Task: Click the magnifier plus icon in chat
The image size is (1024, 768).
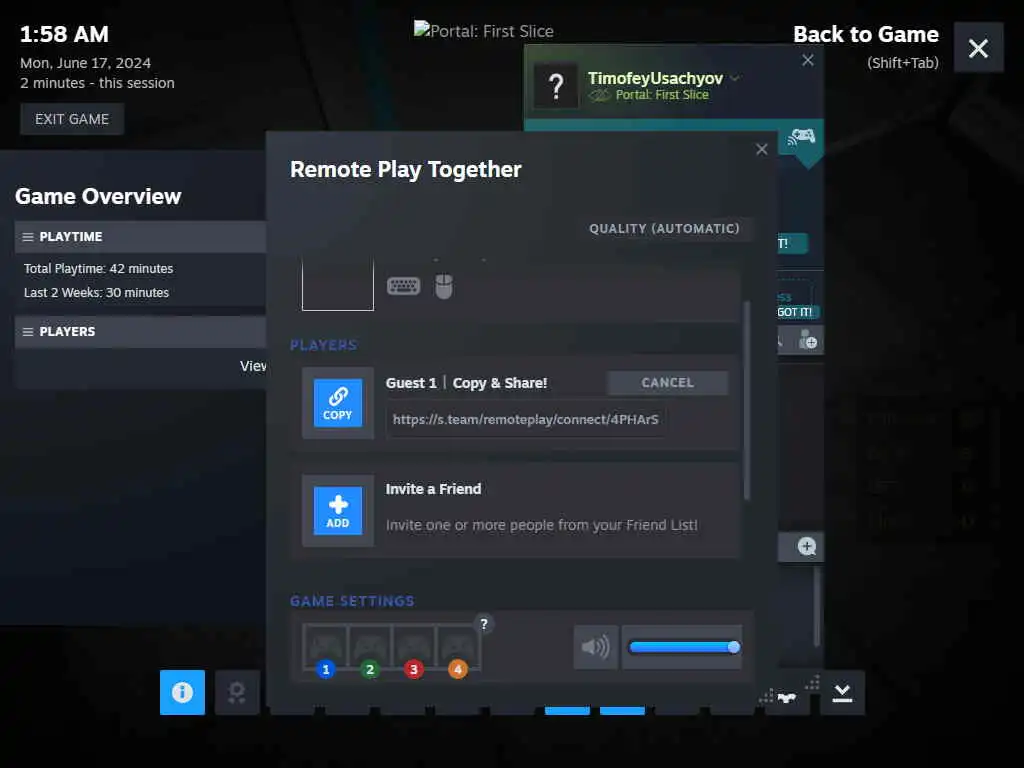Action: [807, 547]
